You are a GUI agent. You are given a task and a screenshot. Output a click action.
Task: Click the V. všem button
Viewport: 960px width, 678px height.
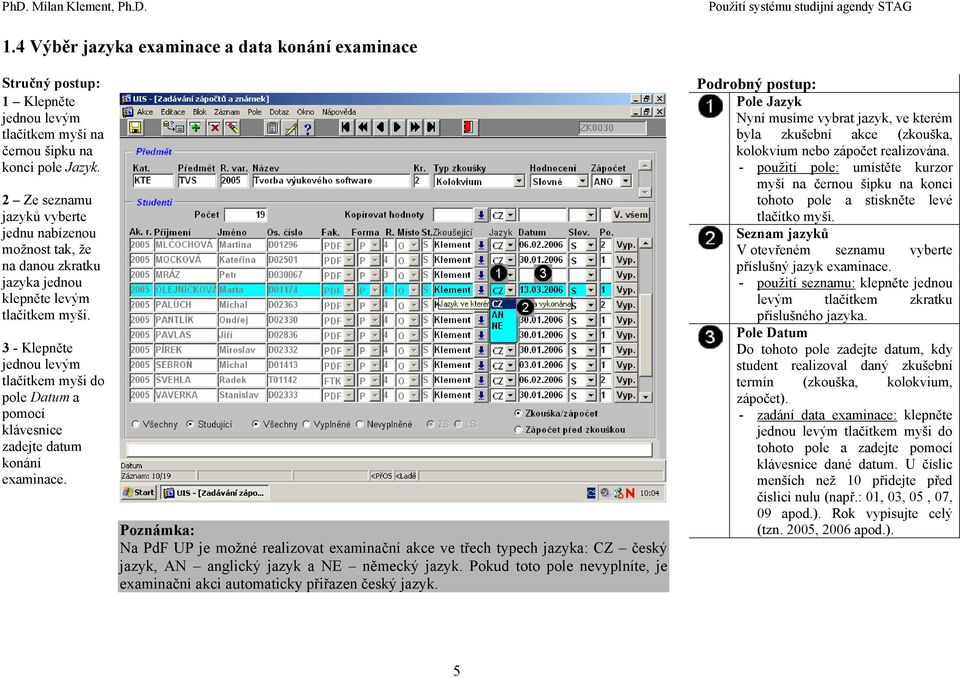point(631,215)
